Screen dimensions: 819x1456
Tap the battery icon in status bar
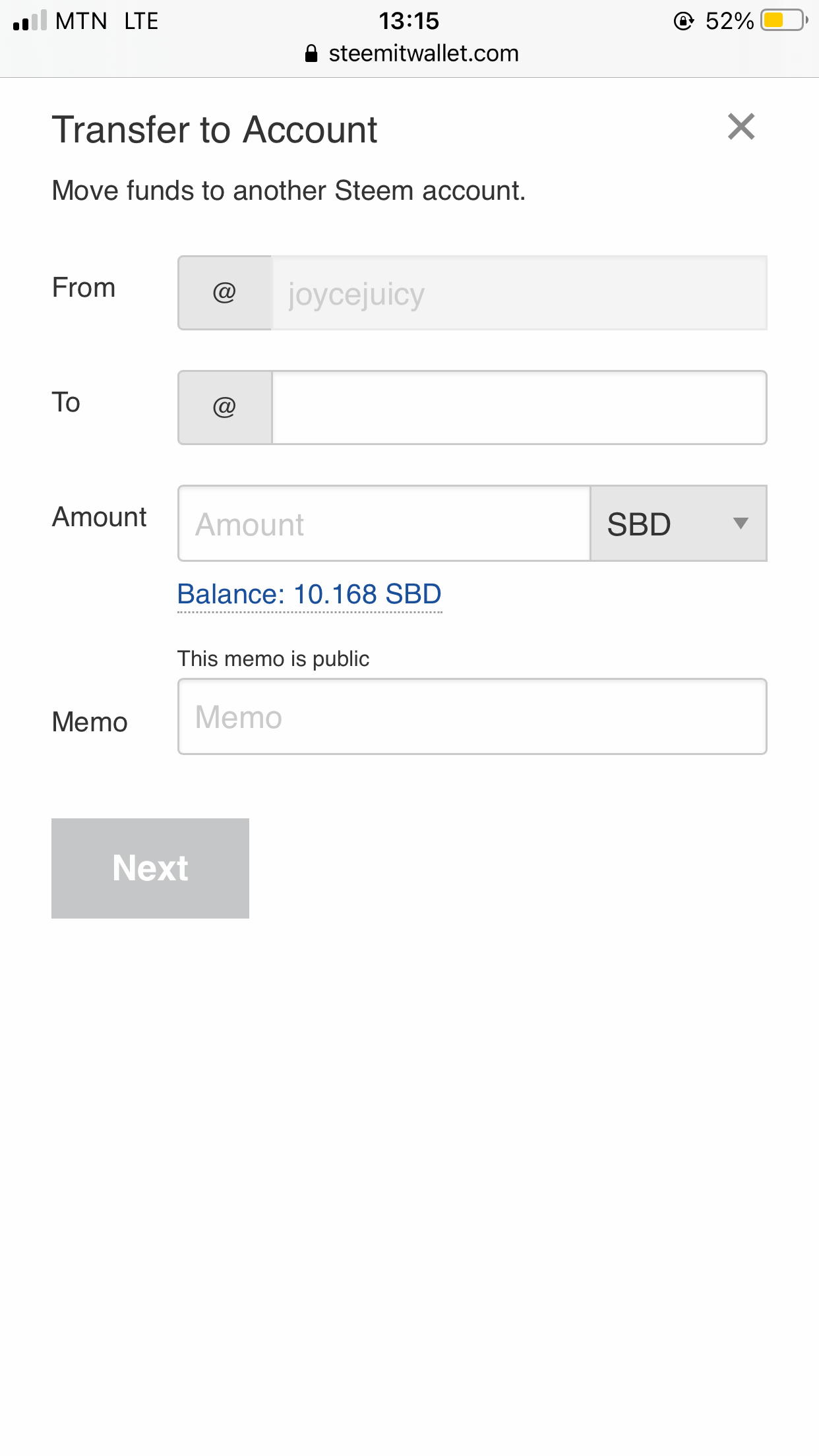tap(783, 20)
